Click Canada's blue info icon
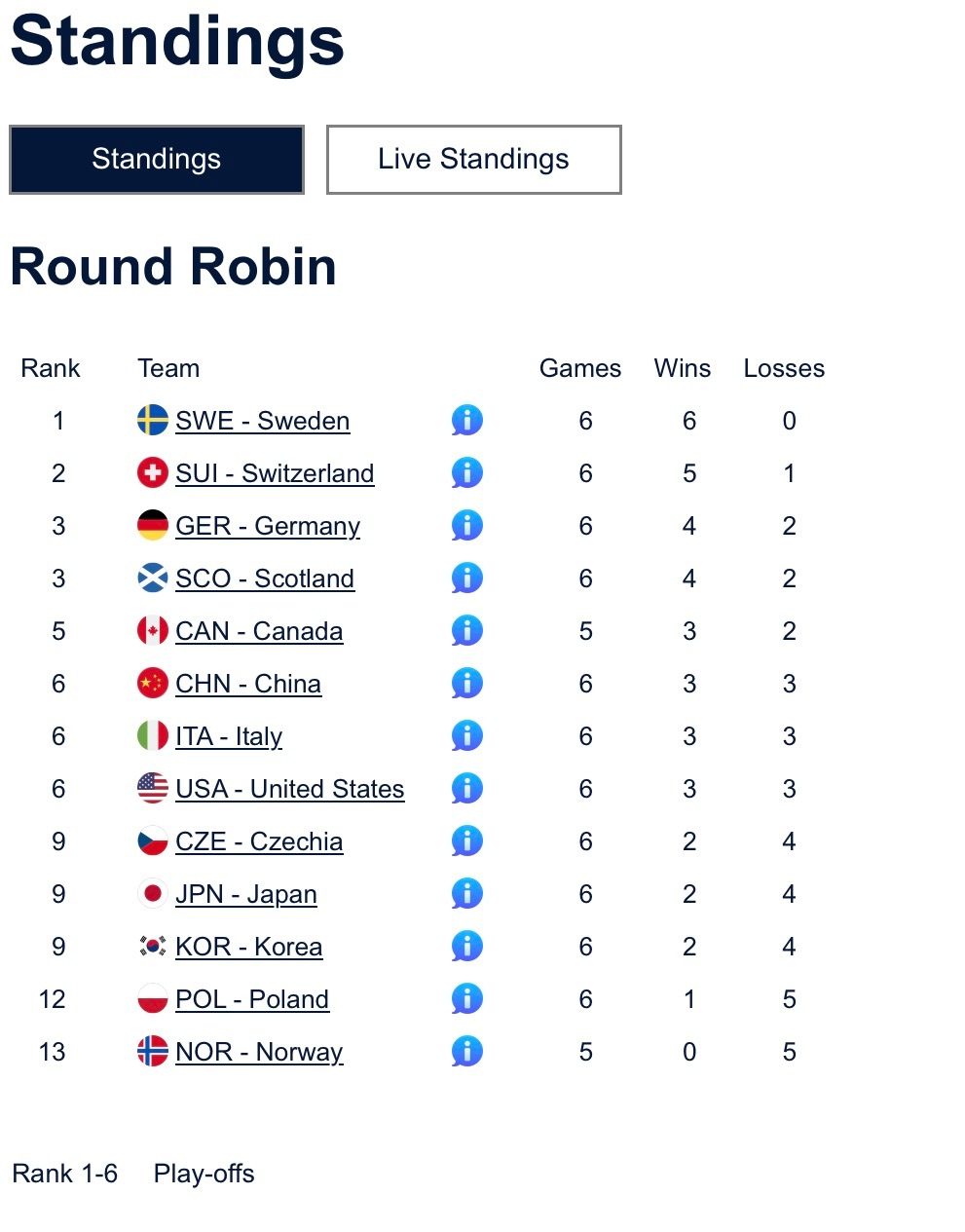The height and width of the screenshot is (1232, 965). pyautogui.click(x=467, y=631)
